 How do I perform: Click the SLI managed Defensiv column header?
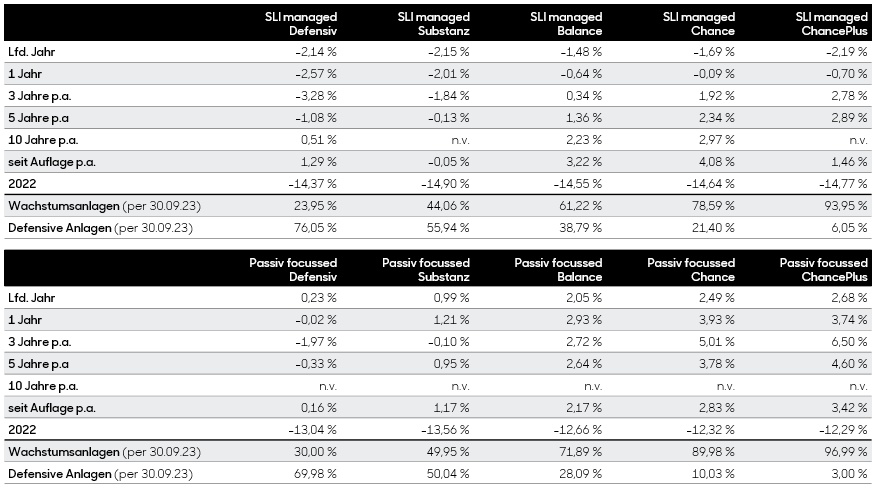[300, 23]
